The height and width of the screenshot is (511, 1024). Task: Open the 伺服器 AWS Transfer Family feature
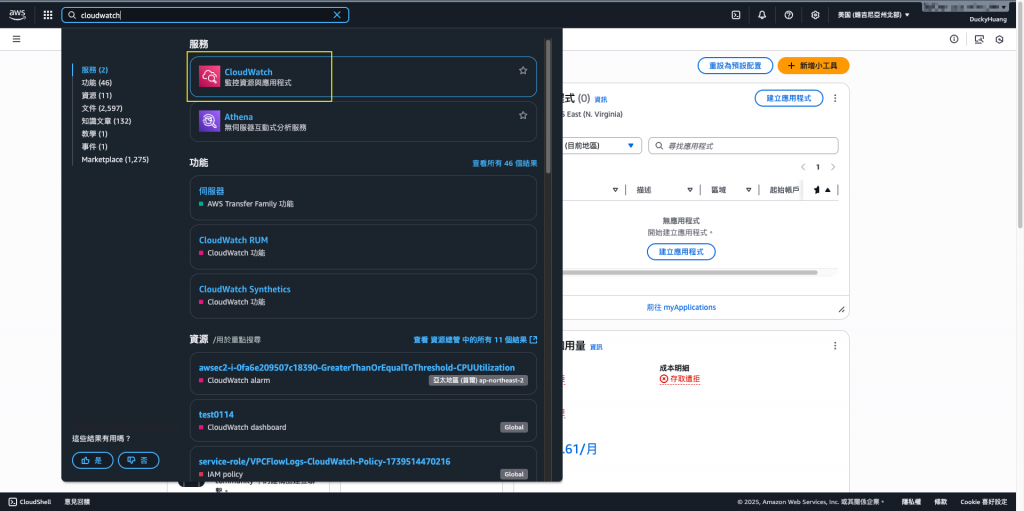click(363, 197)
